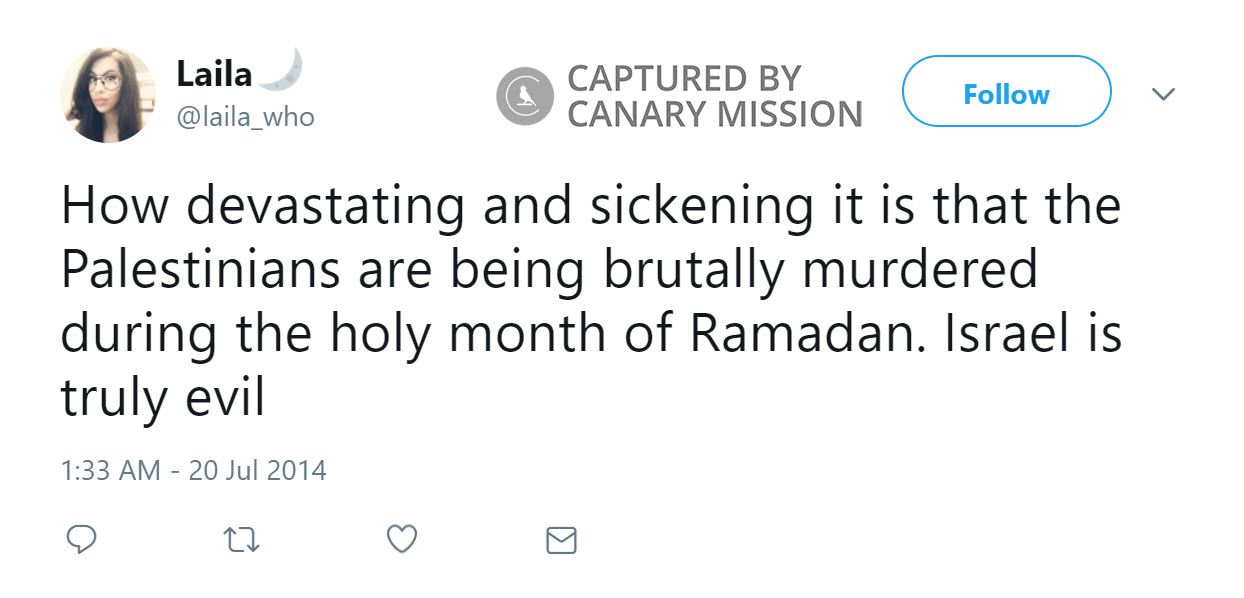Send via direct message envelope icon
This screenshot has height=598, width=1244.
pyautogui.click(x=561, y=541)
